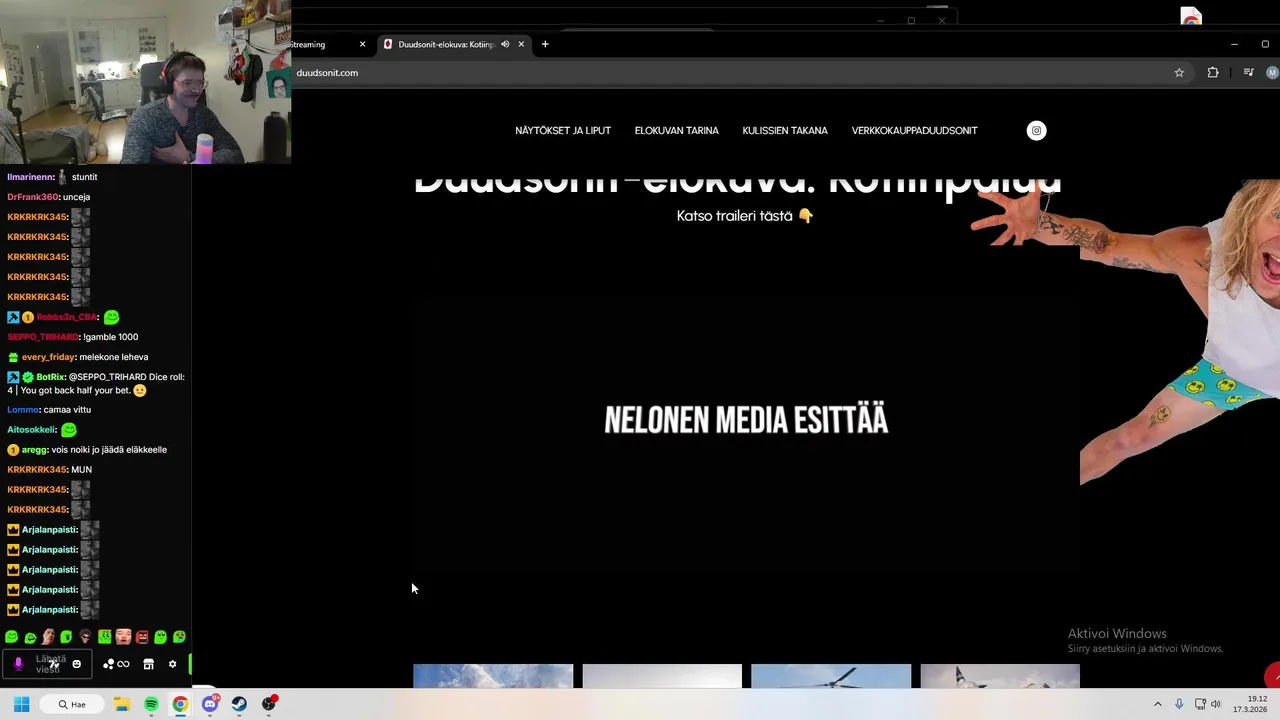1280x720 pixels.
Task: Open VERKKOKAUPPADUUDSONIT menu item
Action: [915, 131]
